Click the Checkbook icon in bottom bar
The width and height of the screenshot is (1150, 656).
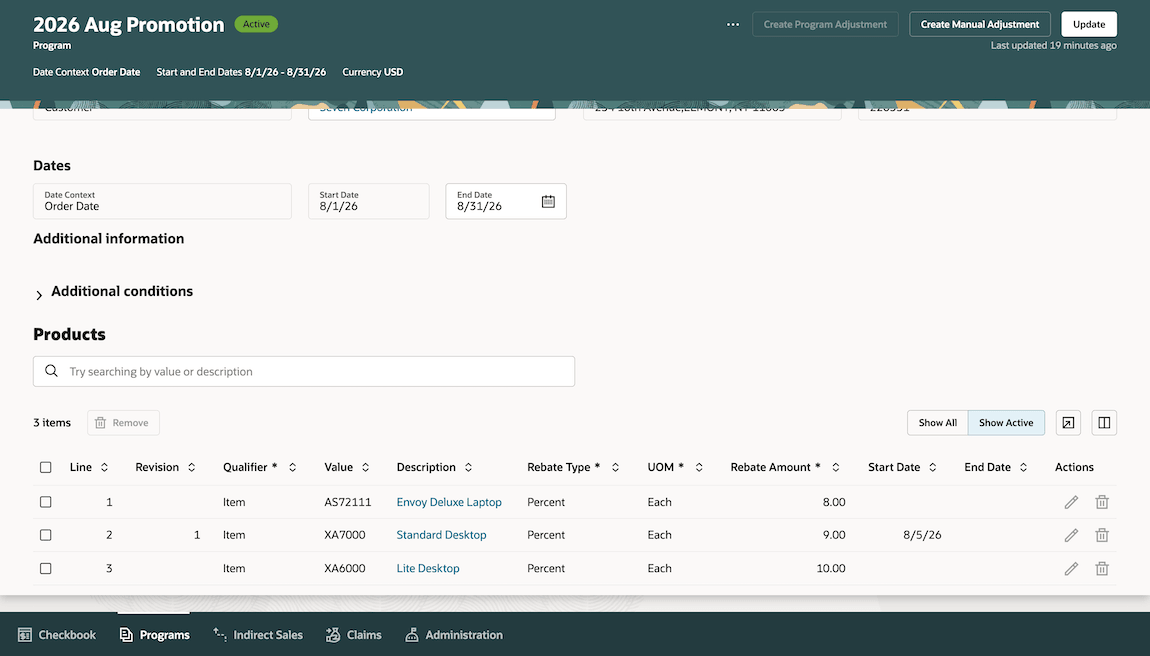(25, 635)
